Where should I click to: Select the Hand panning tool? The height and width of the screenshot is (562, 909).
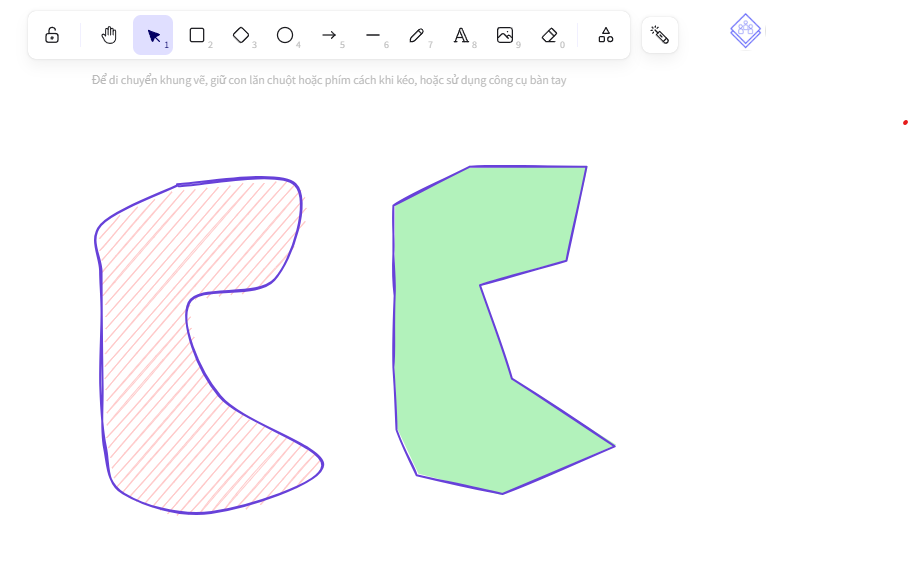[109, 35]
